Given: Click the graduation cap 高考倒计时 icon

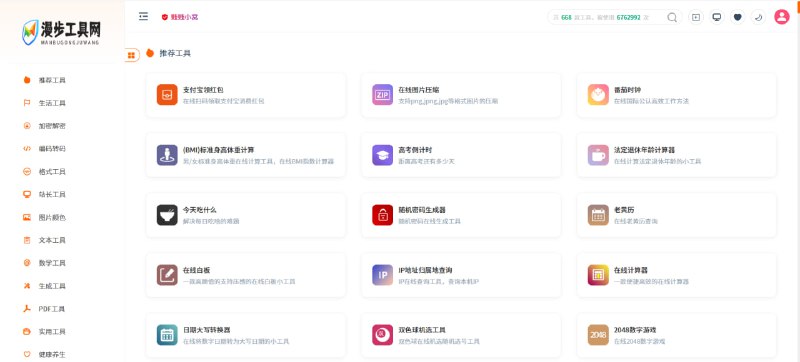Looking at the screenshot, I should click(x=382, y=155).
